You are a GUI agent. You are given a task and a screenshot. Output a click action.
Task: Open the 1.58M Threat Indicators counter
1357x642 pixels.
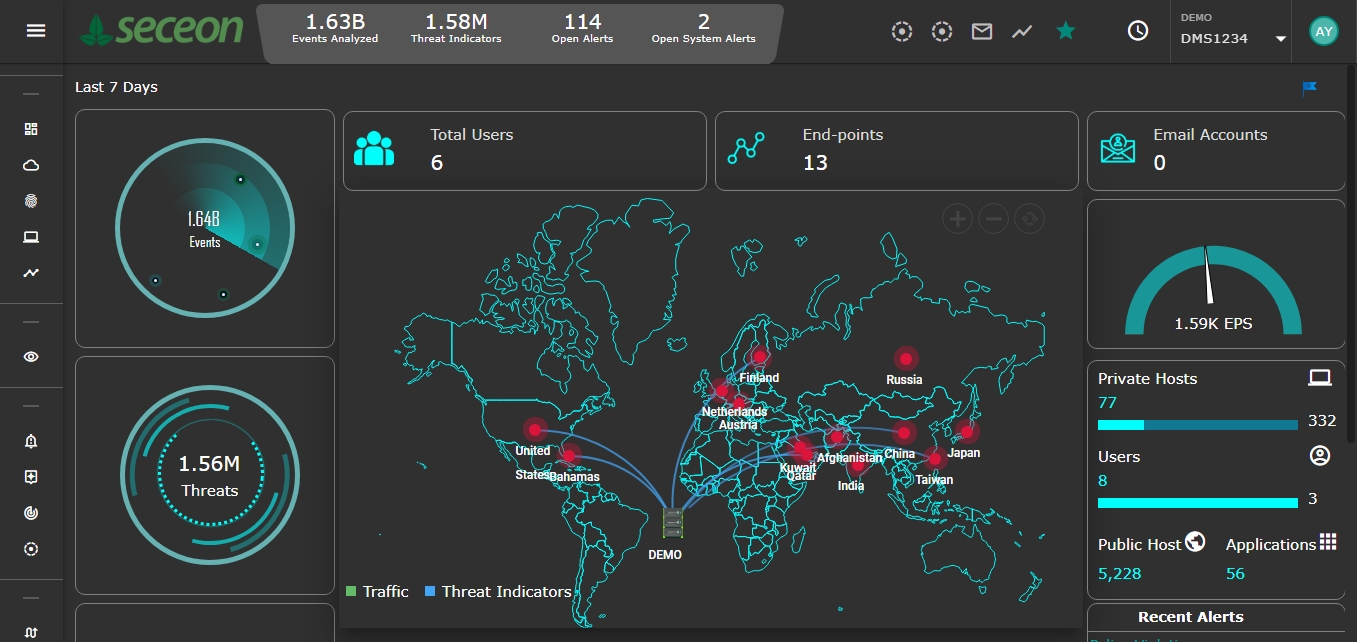click(x=456, y=28)
